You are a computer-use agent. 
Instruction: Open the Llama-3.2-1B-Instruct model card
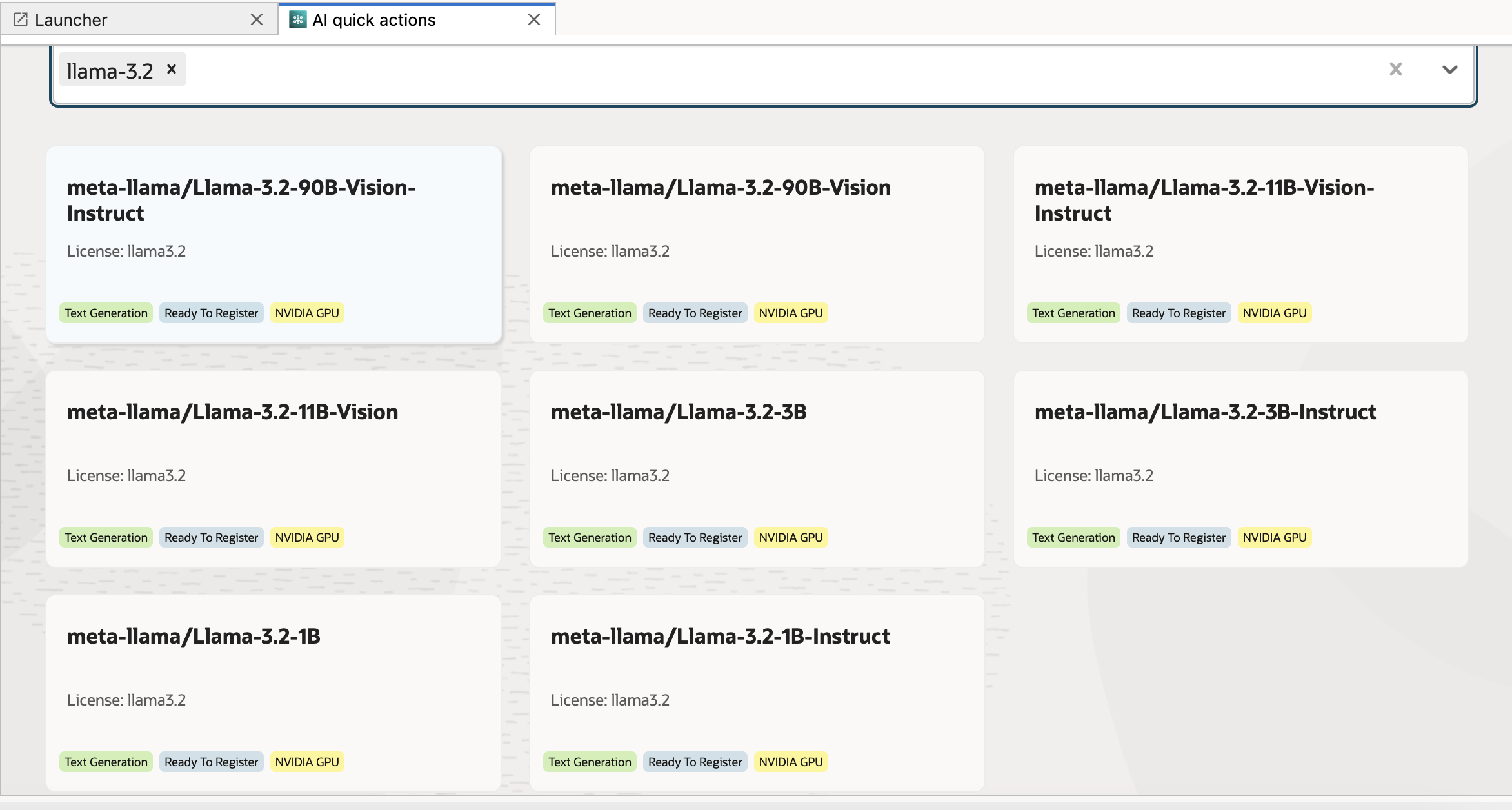757,693
